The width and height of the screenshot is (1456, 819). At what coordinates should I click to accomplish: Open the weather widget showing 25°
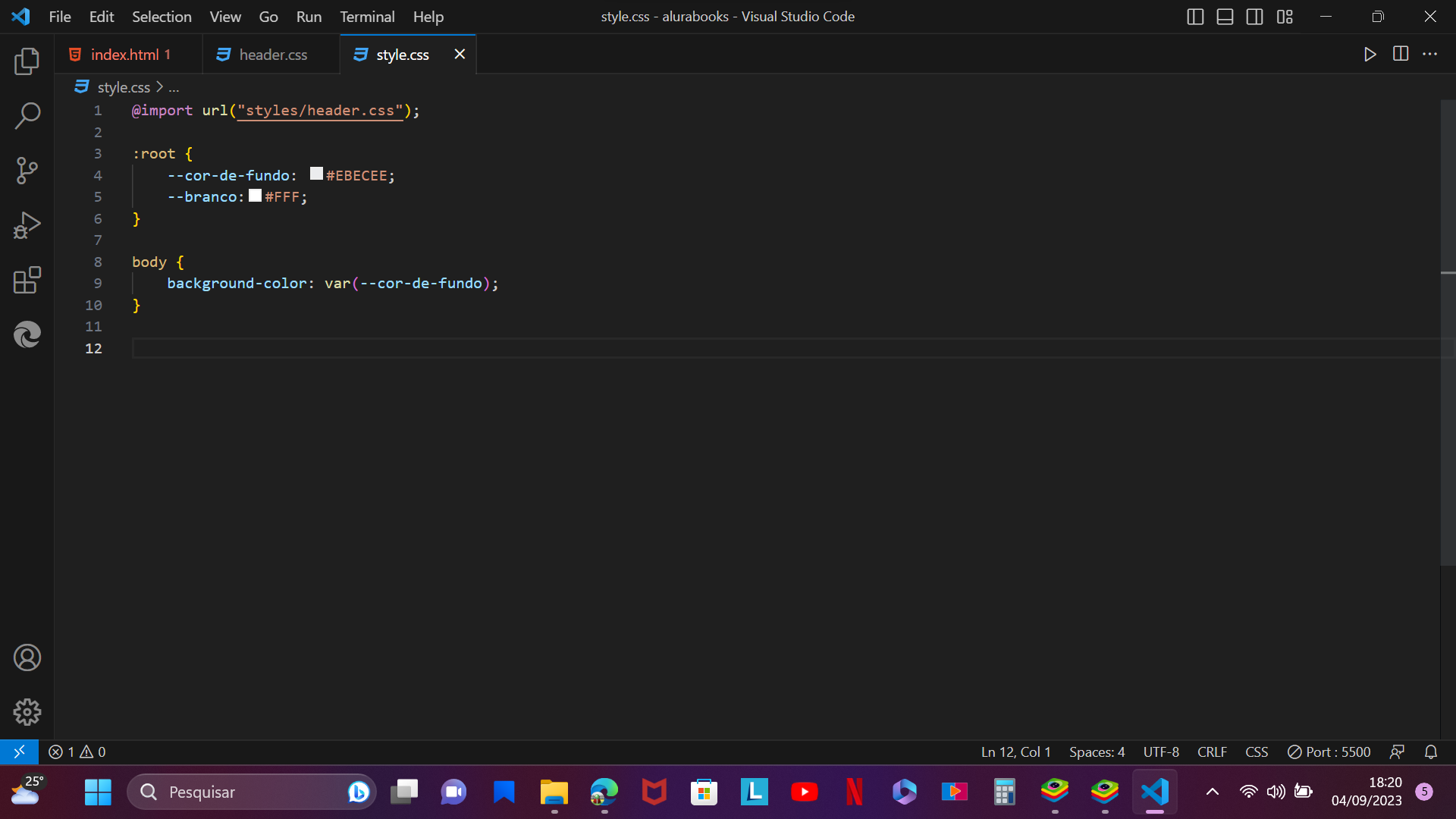click(x=27, y=790)
